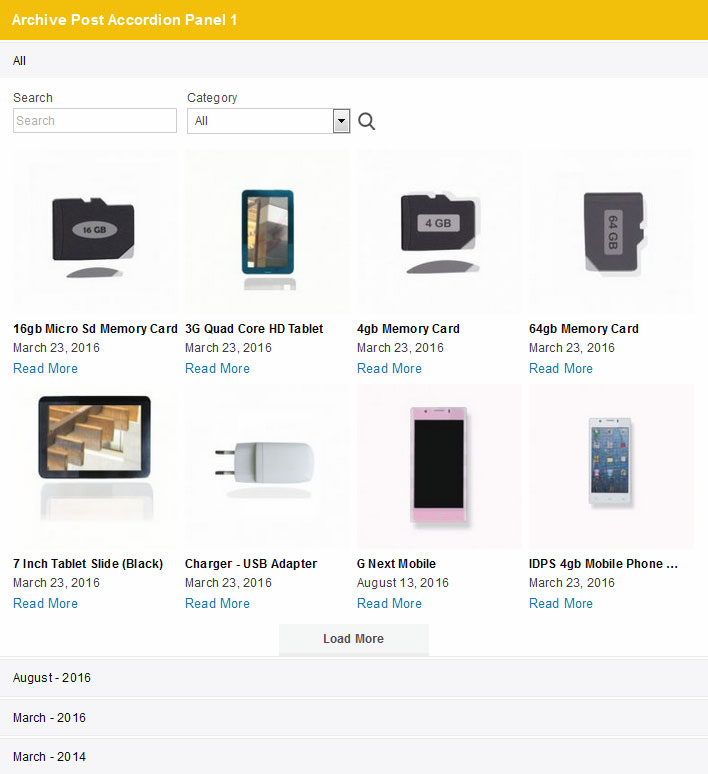
Task: Click Read More under 4gb Memory Card
Action: click(389, 368)
